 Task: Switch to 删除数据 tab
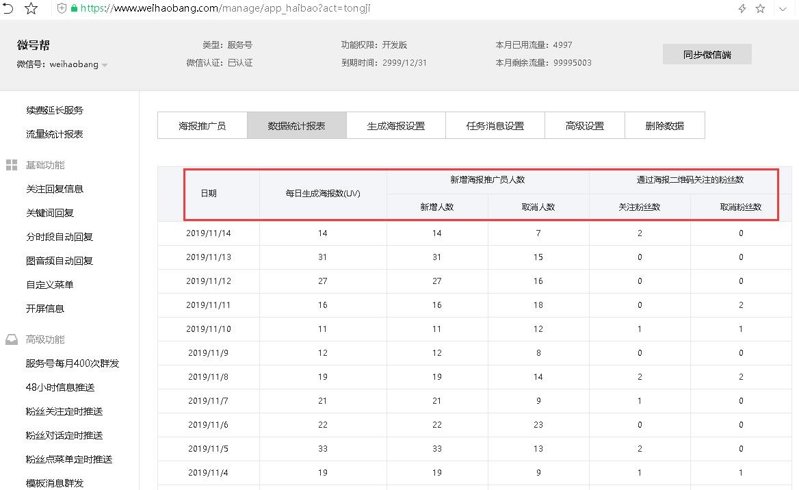click(664, 125)
